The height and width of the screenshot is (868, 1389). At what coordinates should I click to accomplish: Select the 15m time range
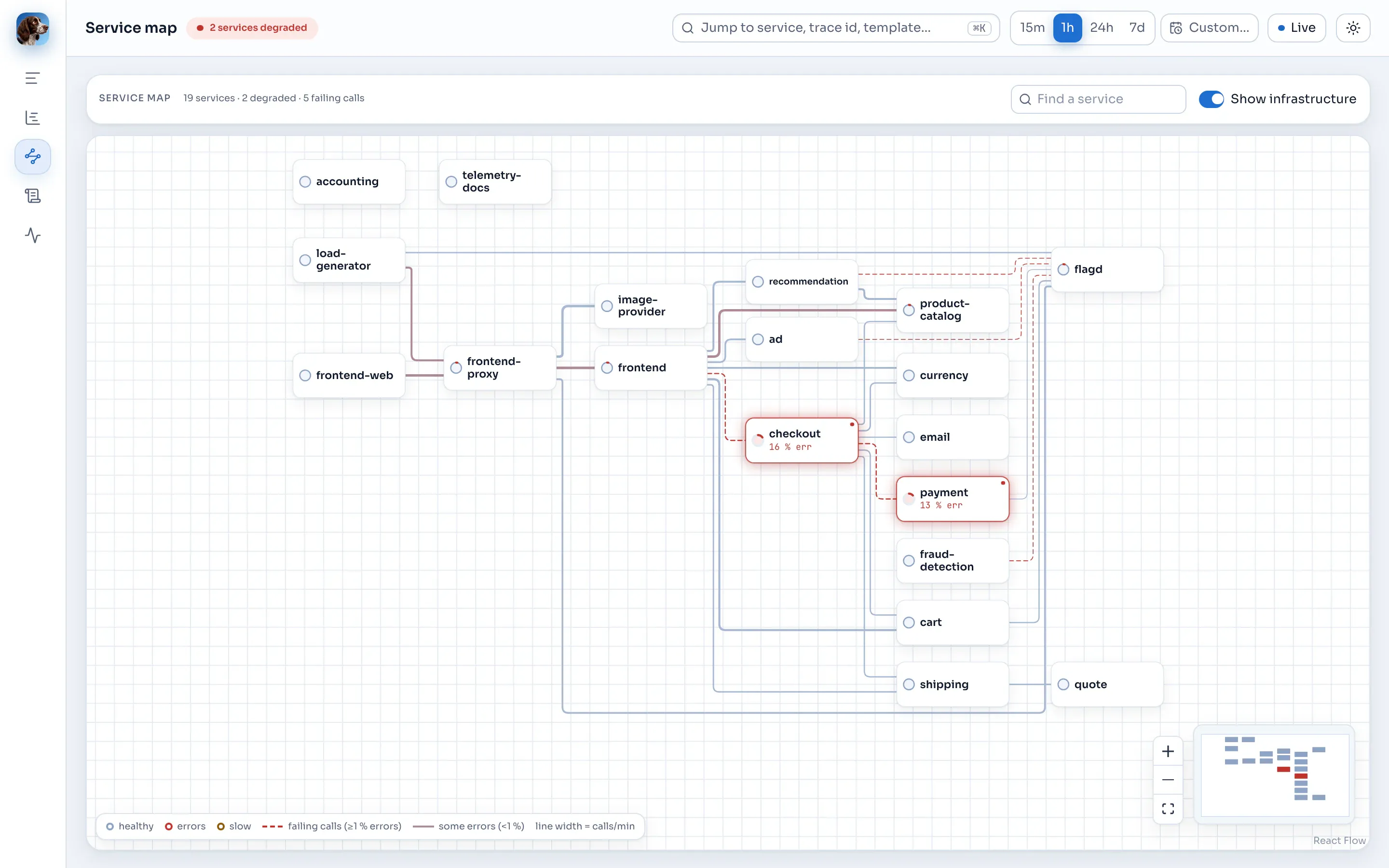1032,27
